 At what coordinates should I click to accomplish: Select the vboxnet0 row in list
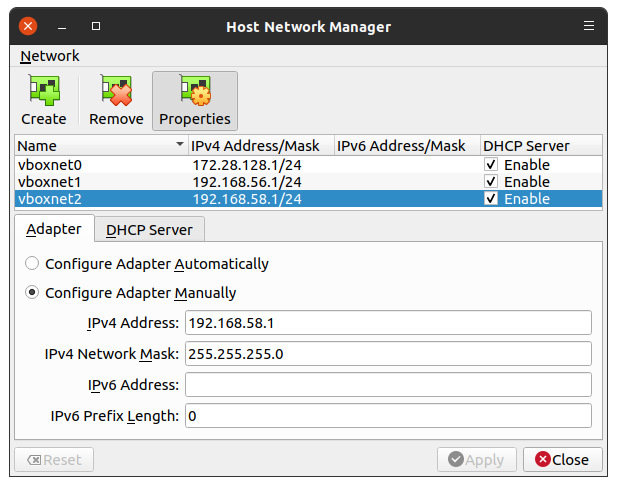(100, 164)
